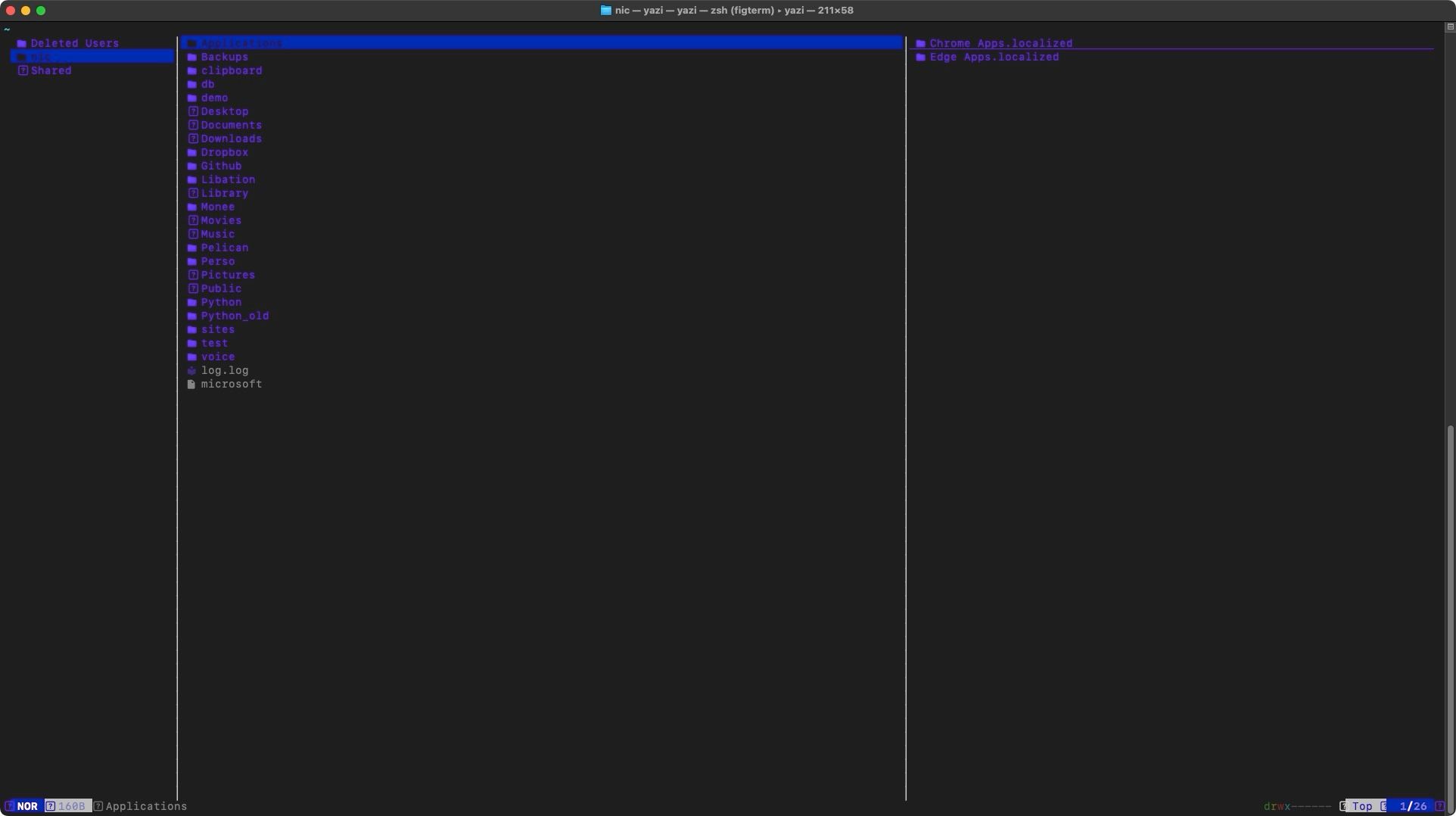1456x816 pixels.
Task: Click the file icon beside log.log
Action: click(192, 371)
